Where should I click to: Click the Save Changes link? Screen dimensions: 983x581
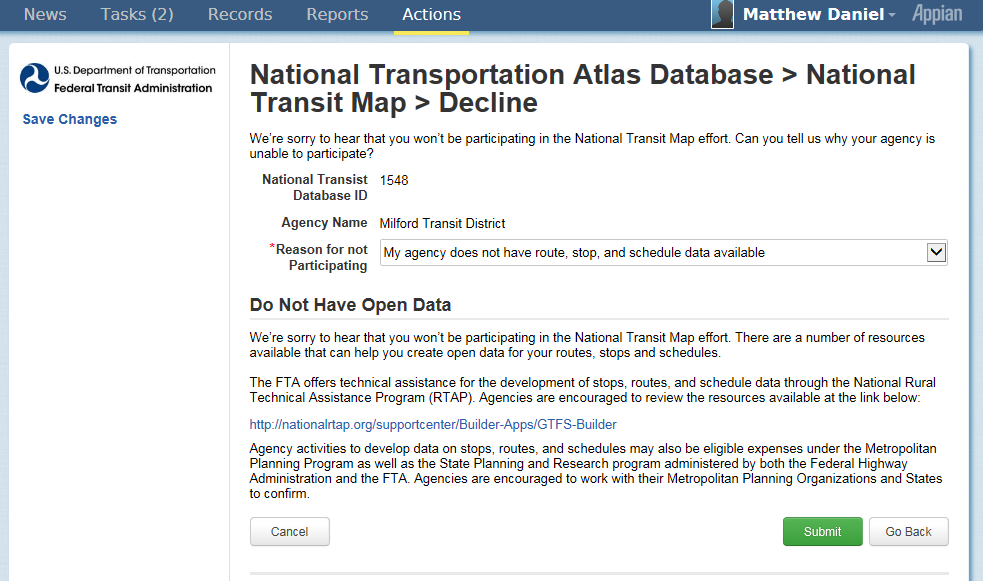click(x=70, y=119)
